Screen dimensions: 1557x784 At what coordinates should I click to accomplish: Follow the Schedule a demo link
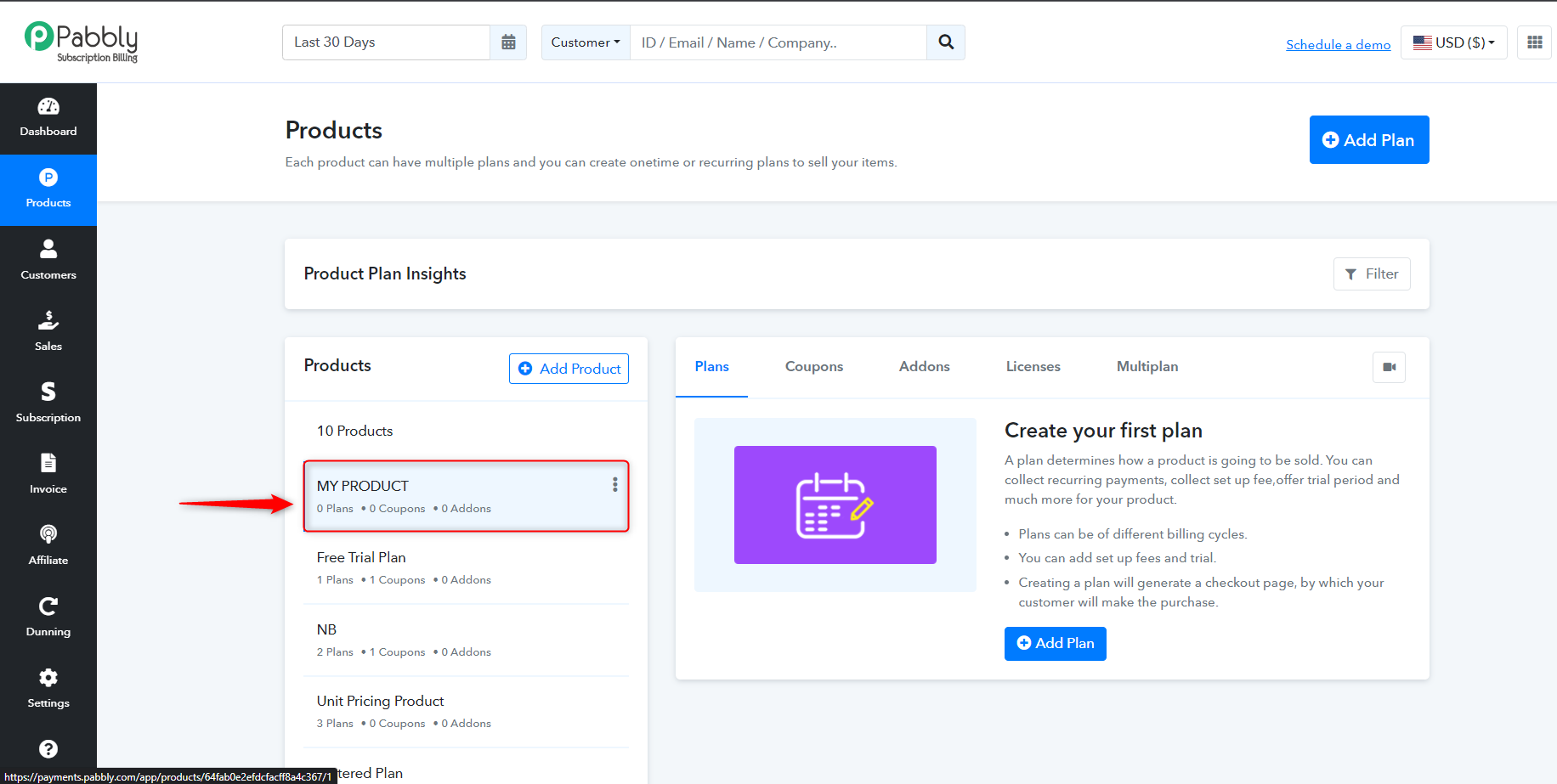1339,44
